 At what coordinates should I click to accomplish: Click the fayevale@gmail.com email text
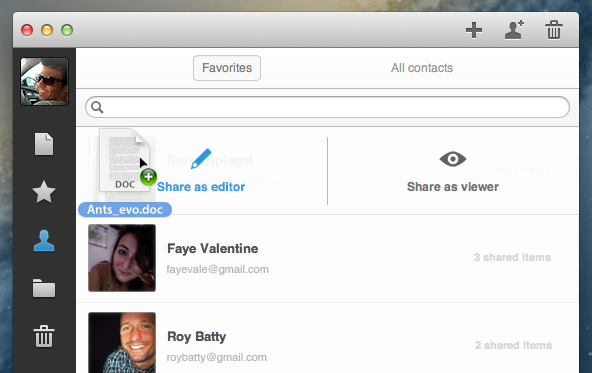pos(217,269)
